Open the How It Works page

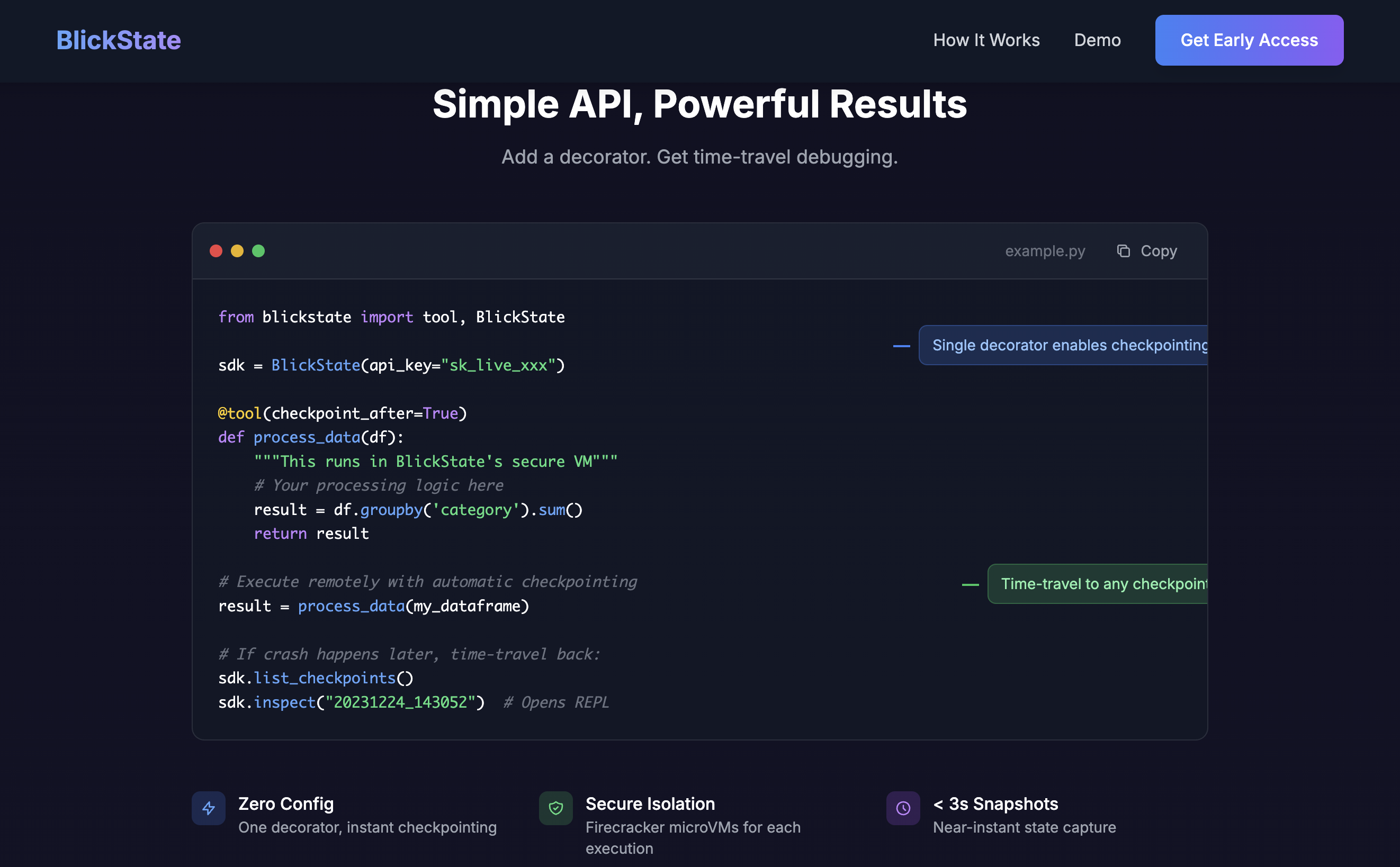coord(986,40)
